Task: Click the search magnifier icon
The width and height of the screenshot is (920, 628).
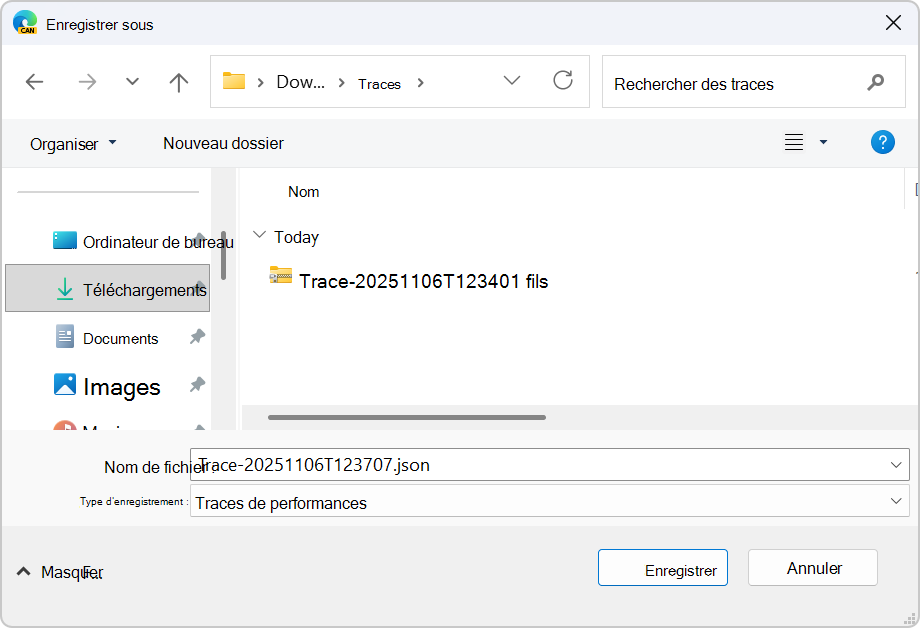Action: pos(876,82)
